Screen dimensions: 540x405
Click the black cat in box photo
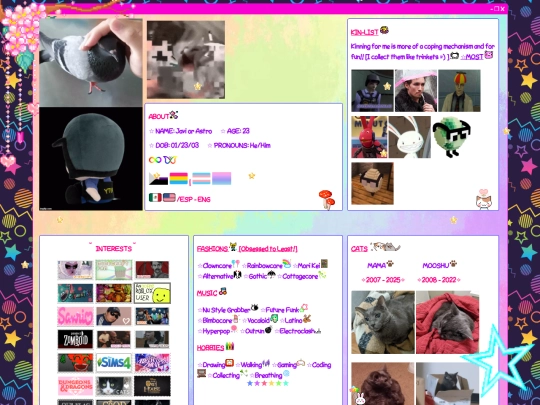(x=447, y=384)
